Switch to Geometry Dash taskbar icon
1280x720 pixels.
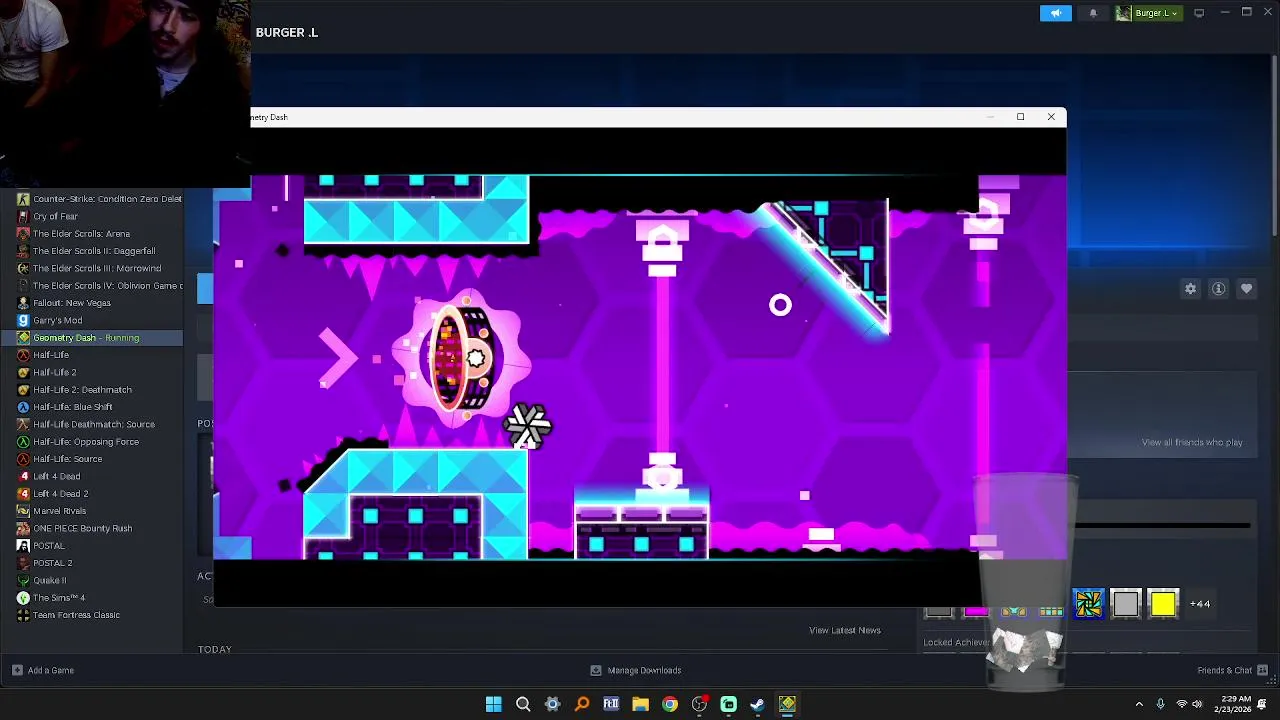[787, 704]
